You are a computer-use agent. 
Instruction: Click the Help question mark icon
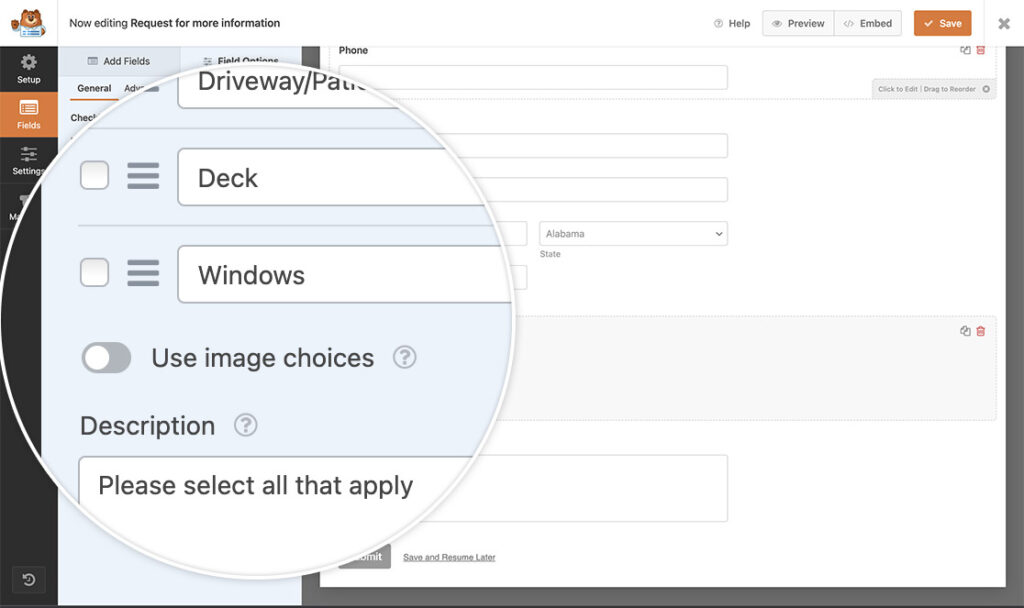(717, 23)
